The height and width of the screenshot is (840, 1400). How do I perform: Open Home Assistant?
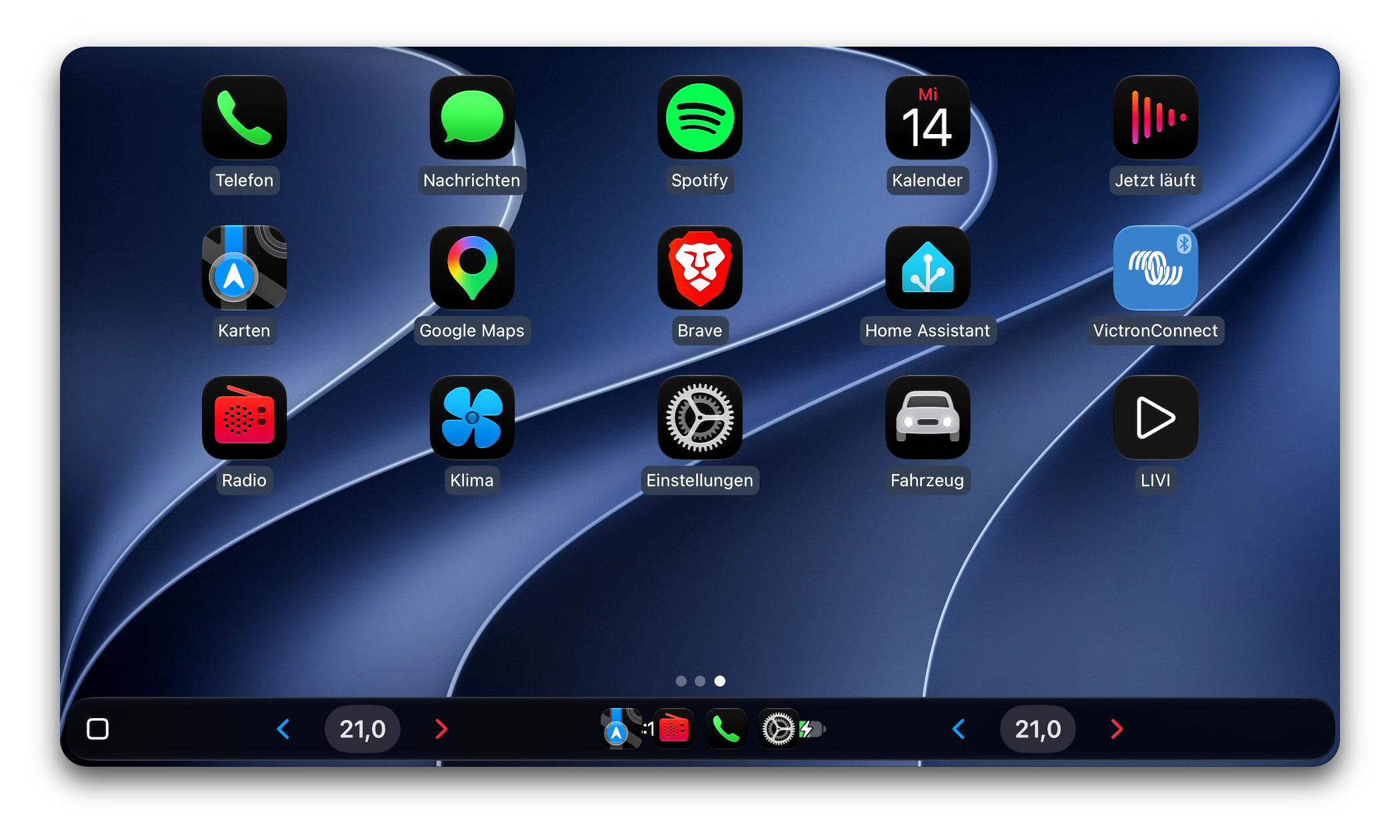click(x=928, y=268)
